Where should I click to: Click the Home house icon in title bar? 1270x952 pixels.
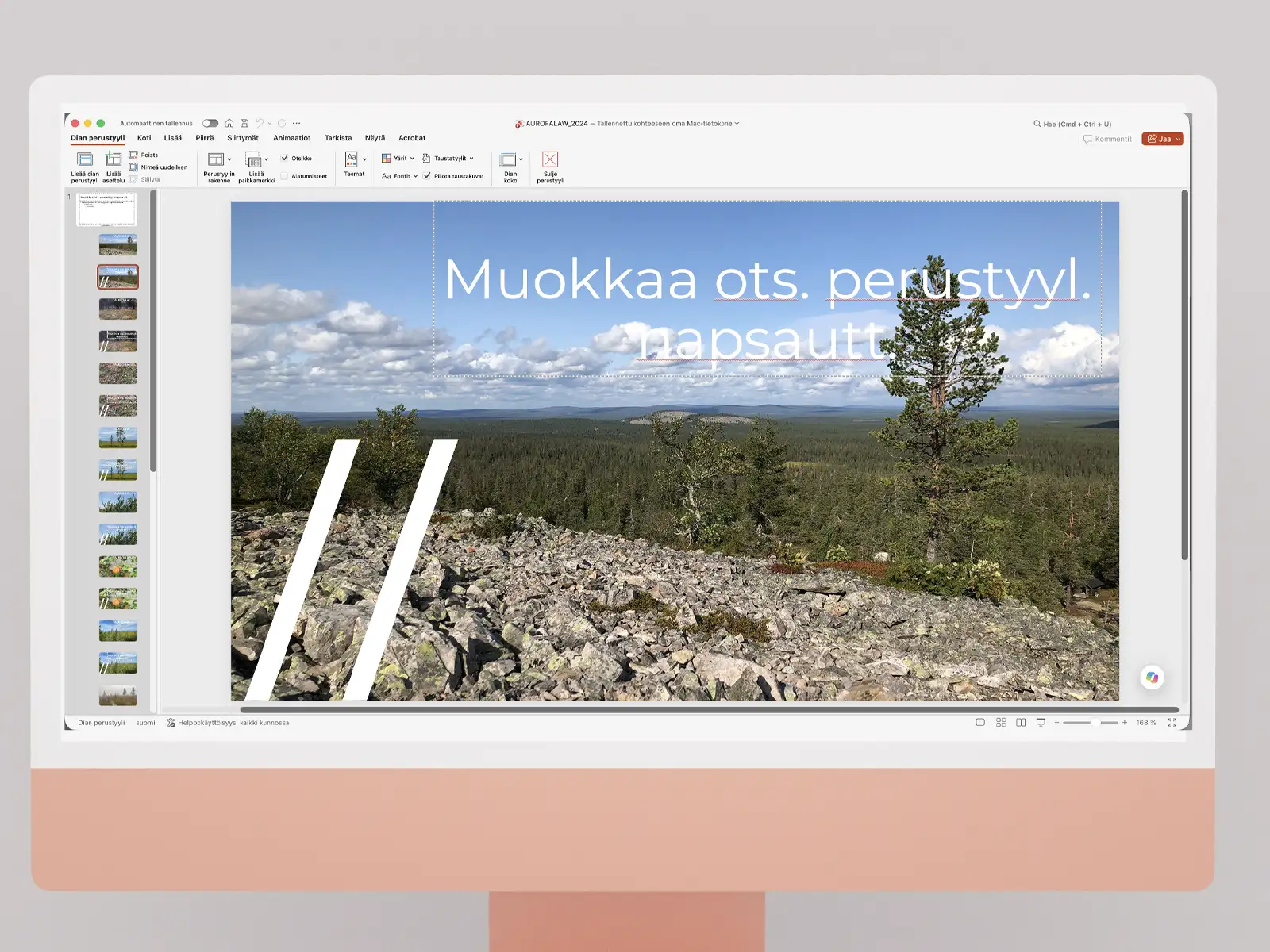tap(229, 123)
